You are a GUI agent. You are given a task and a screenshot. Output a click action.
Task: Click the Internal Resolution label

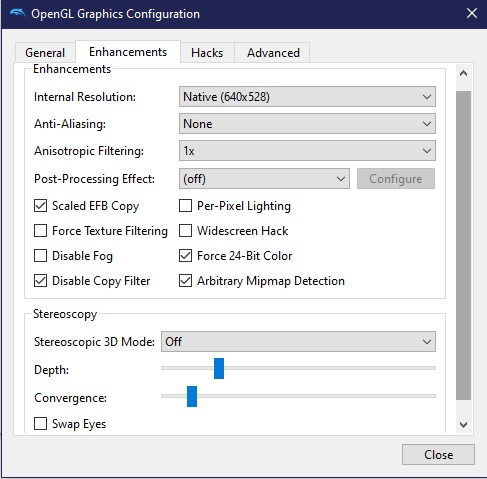[85, 97]
